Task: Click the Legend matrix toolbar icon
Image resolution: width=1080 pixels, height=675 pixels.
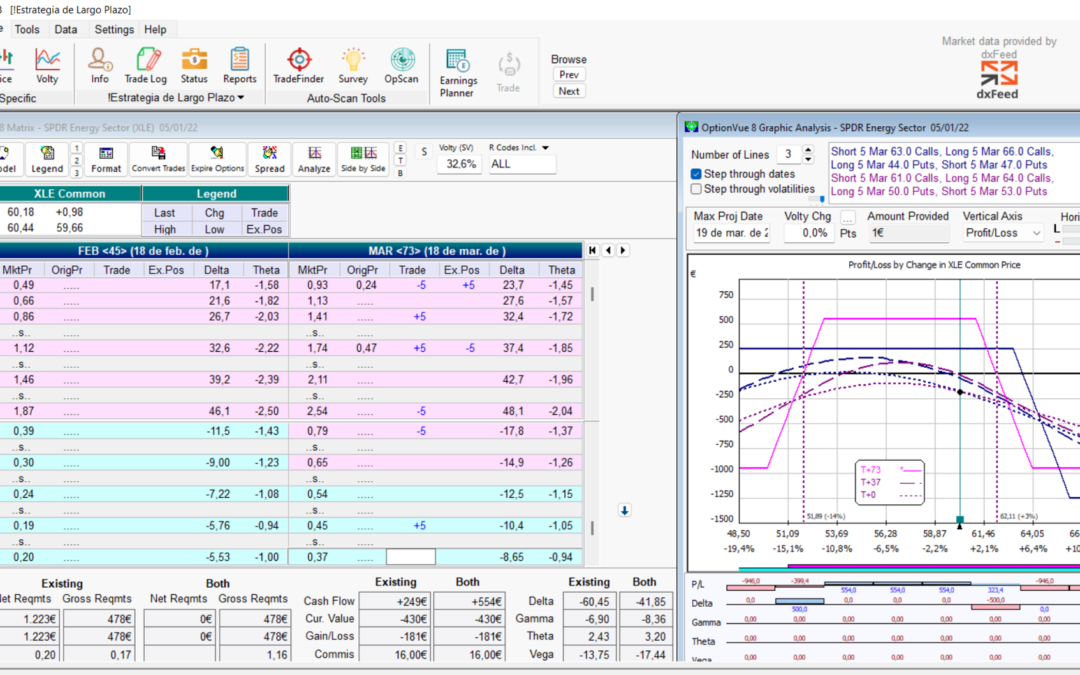Action: tap(47, 159)
